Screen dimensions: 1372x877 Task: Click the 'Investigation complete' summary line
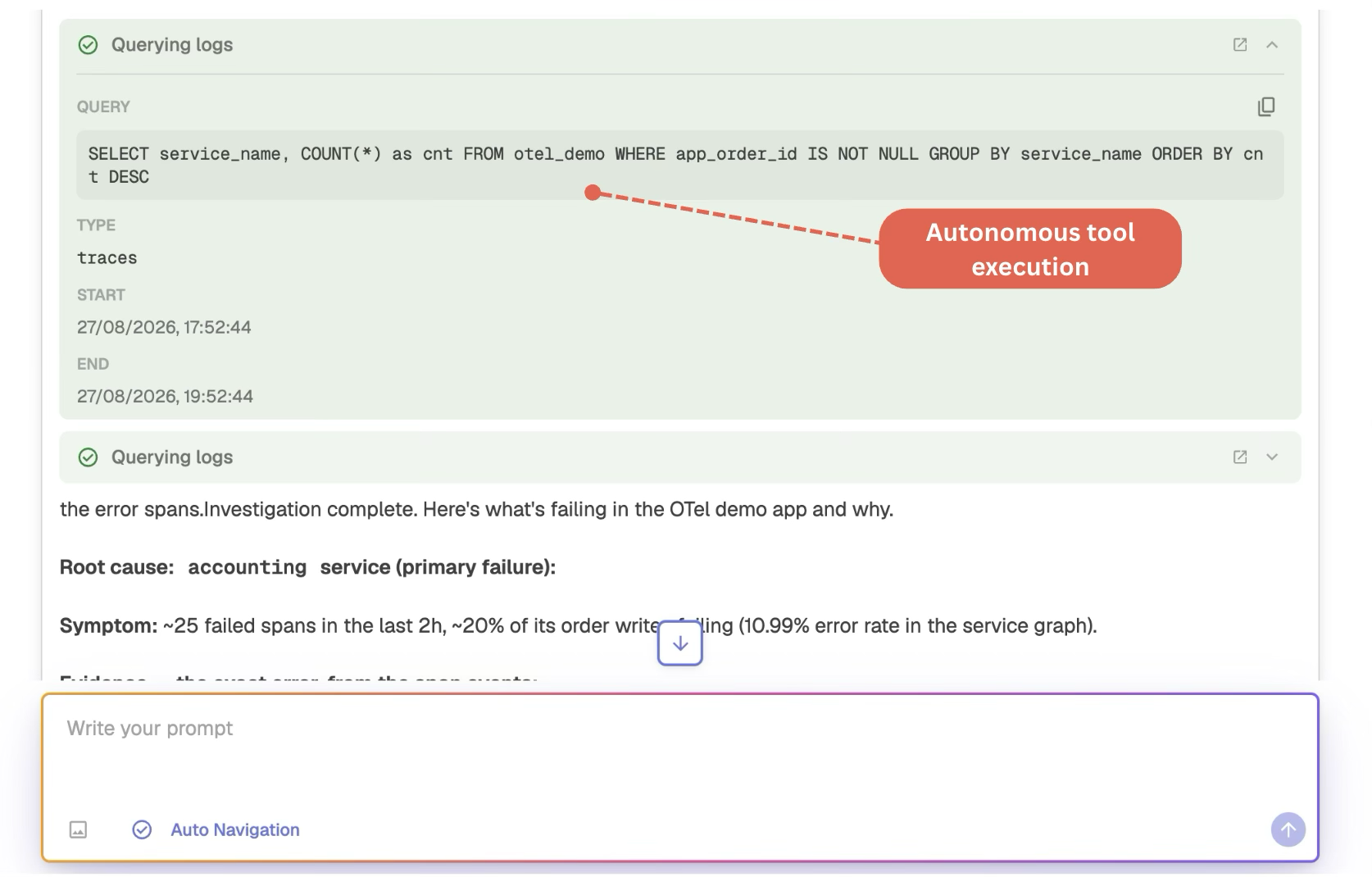[476, 509]
